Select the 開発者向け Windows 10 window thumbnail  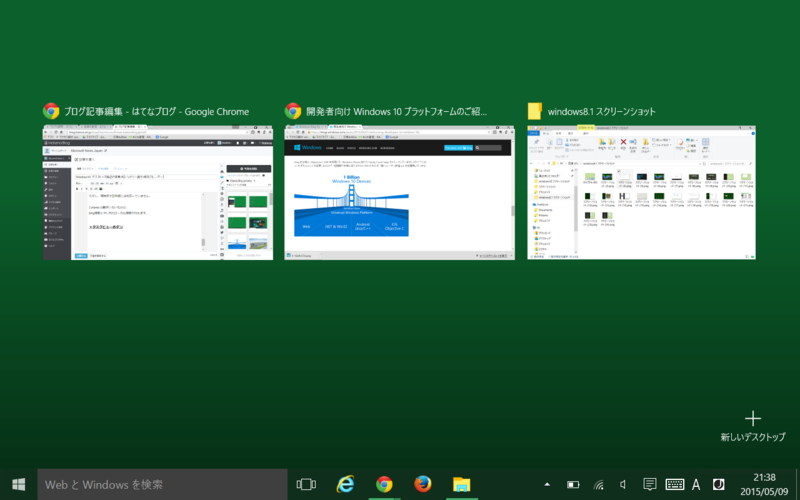coord(399,192)
